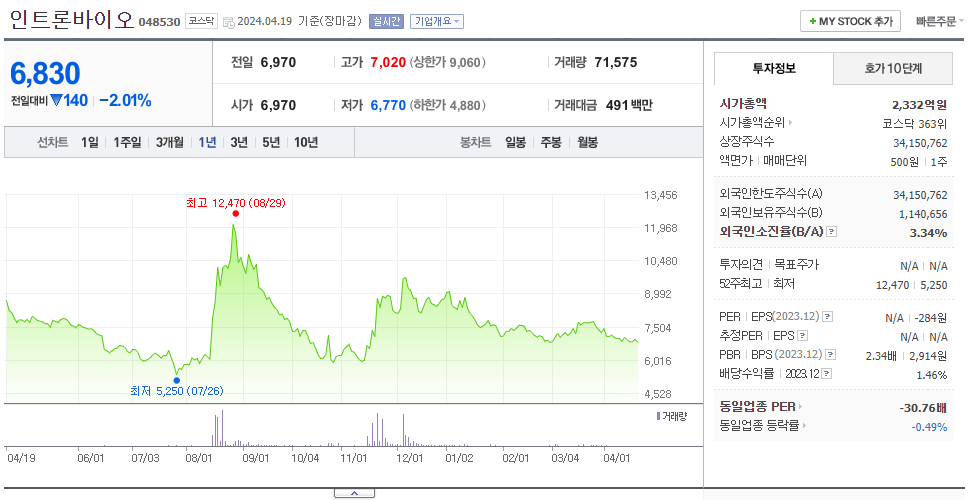Viewport: 968px width, 500px height.
Task: Click the 동일업종 PER value -30.76배
Action: [x=924, y=407]
